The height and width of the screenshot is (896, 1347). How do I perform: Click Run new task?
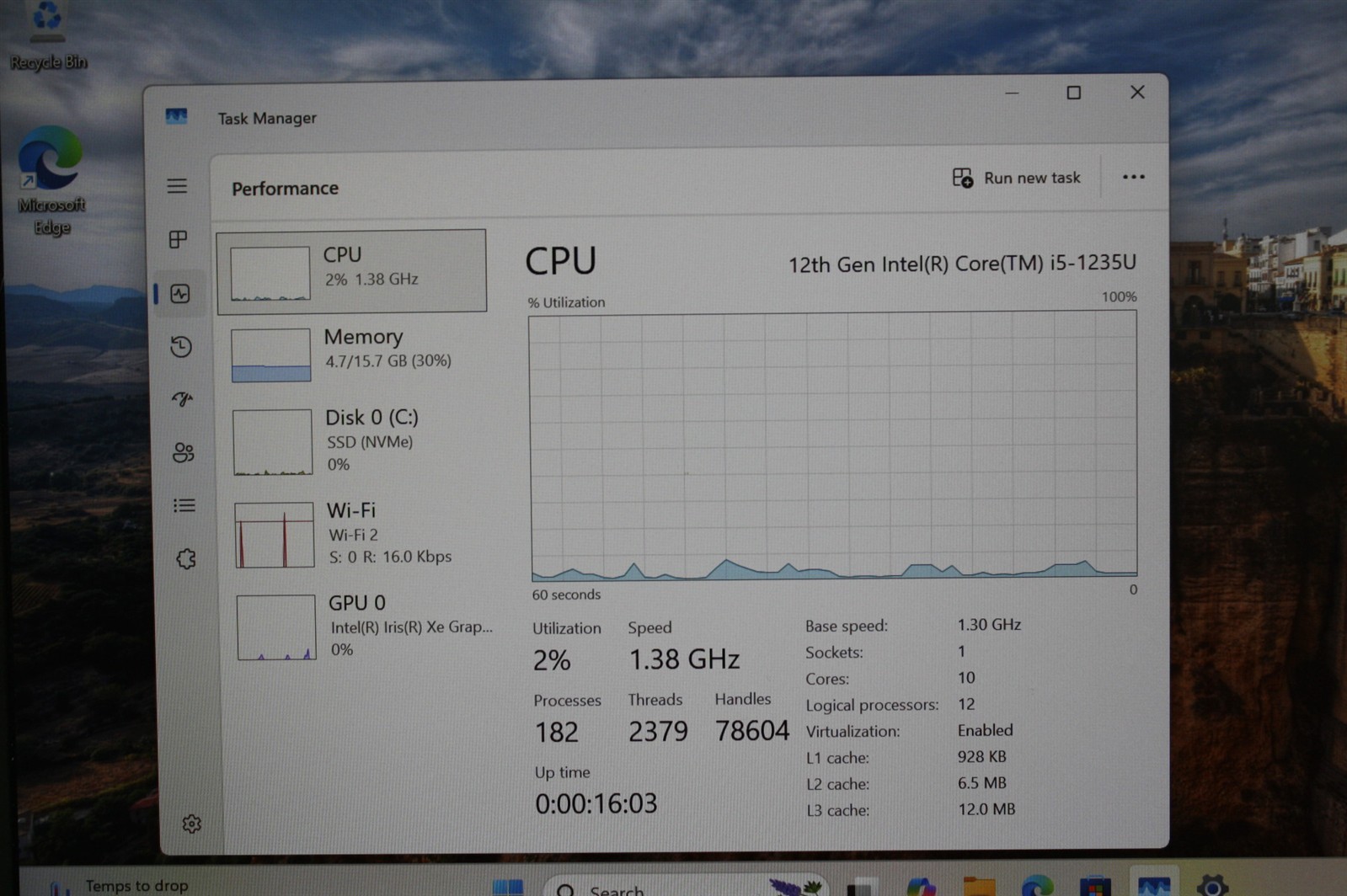click(x=1016, y=178)
